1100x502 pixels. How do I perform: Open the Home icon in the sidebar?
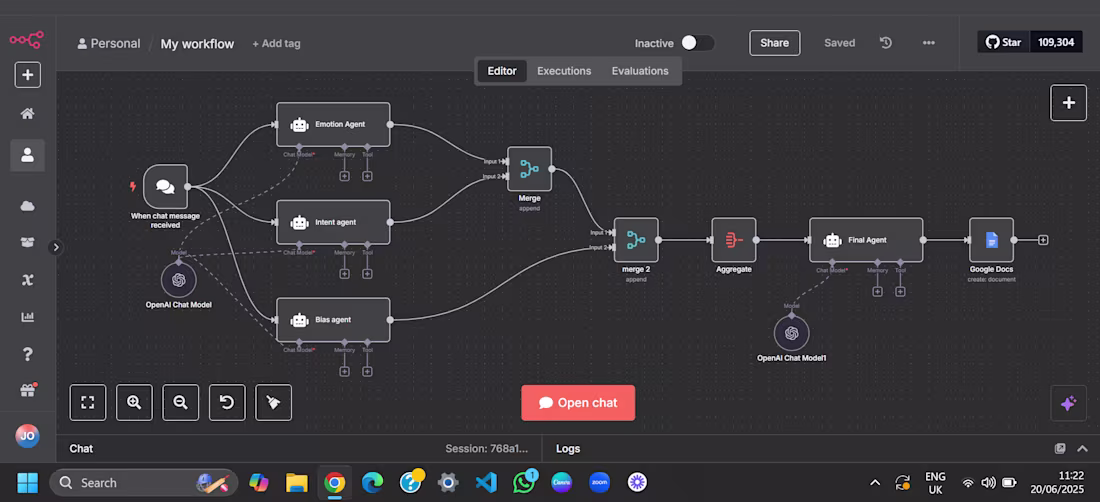coord(27,114)
